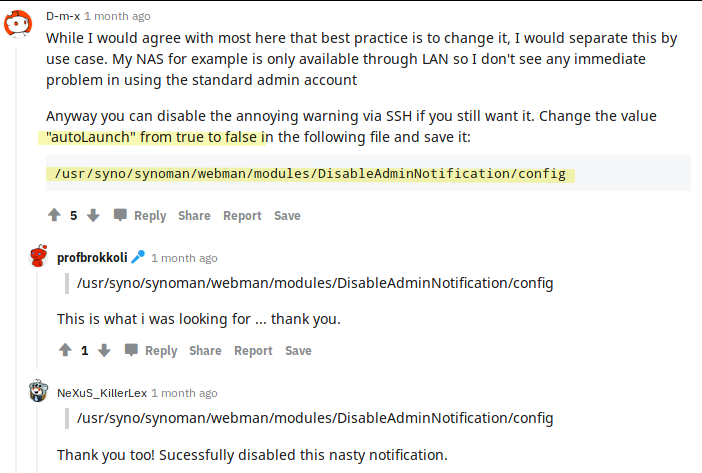
Task: Share D-m-x's comment
Action: pos(194,216)
